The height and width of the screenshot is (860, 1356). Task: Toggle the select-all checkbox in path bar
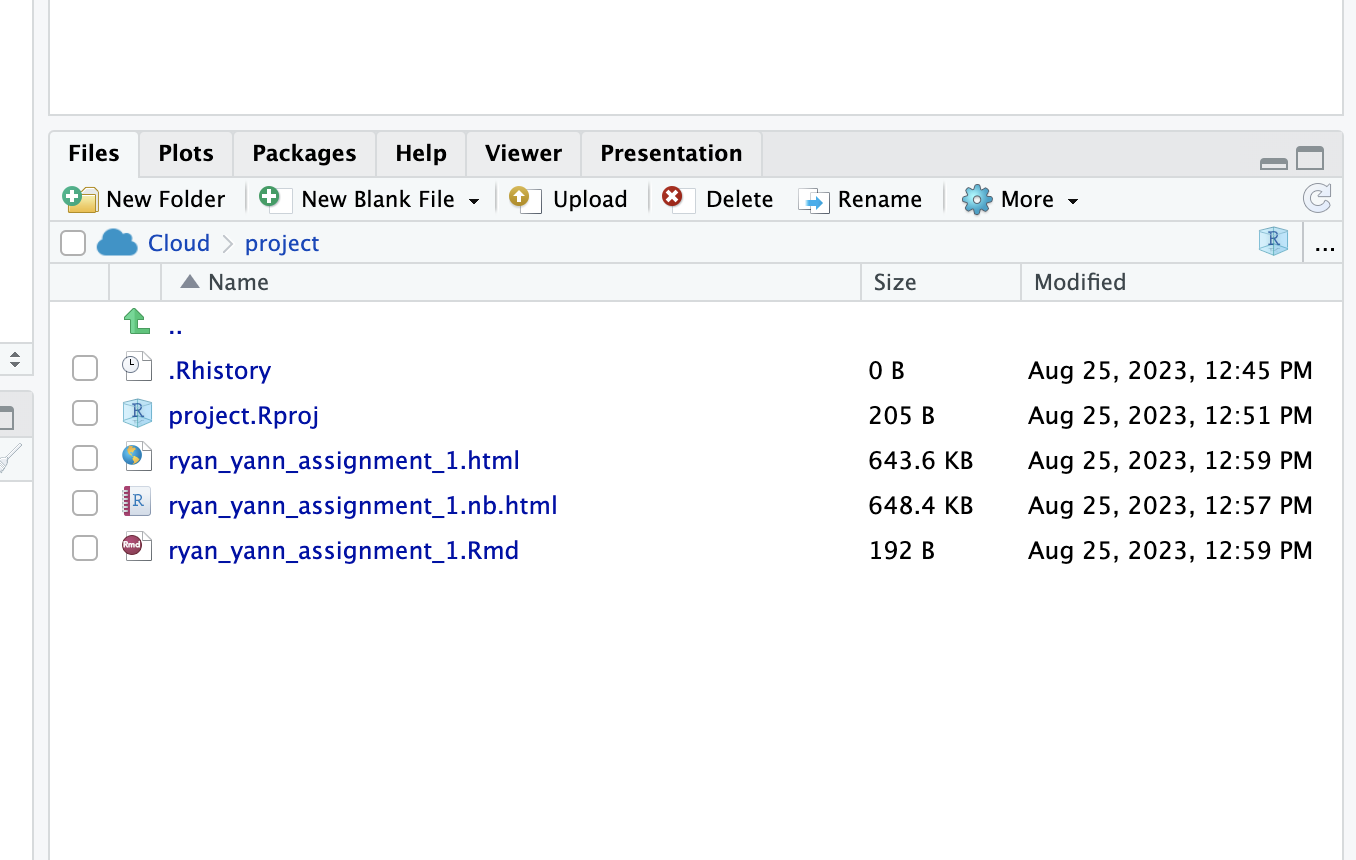coord(73,243)
